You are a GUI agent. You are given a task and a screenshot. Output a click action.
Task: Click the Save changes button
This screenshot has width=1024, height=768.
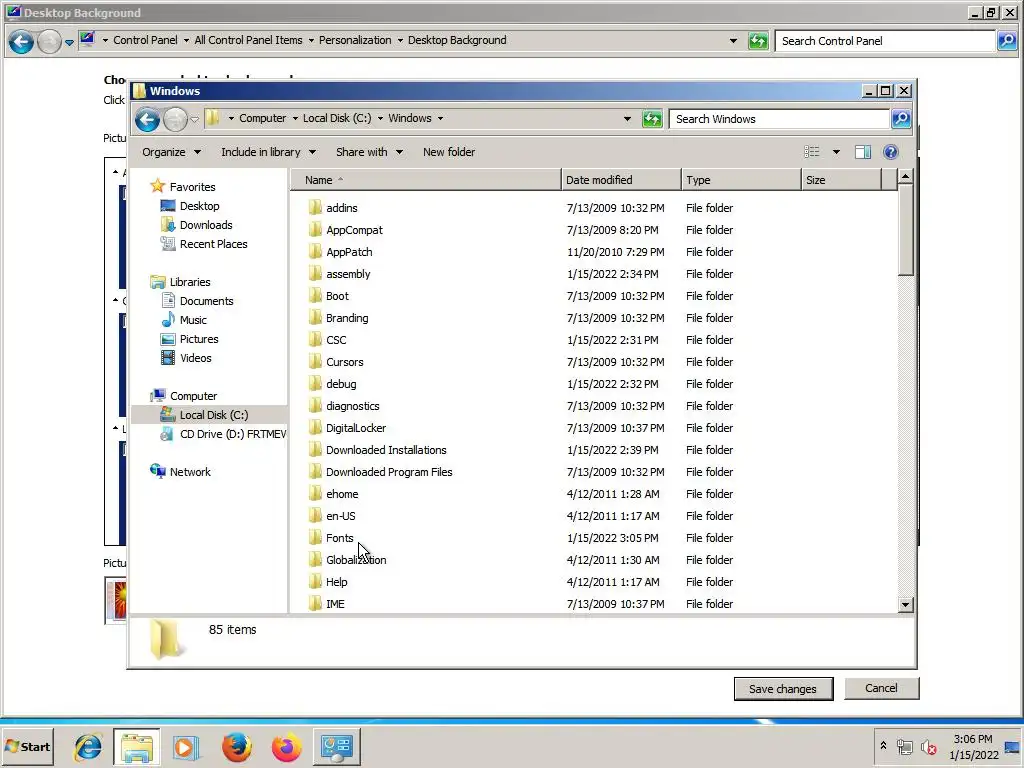pos(783,689)
